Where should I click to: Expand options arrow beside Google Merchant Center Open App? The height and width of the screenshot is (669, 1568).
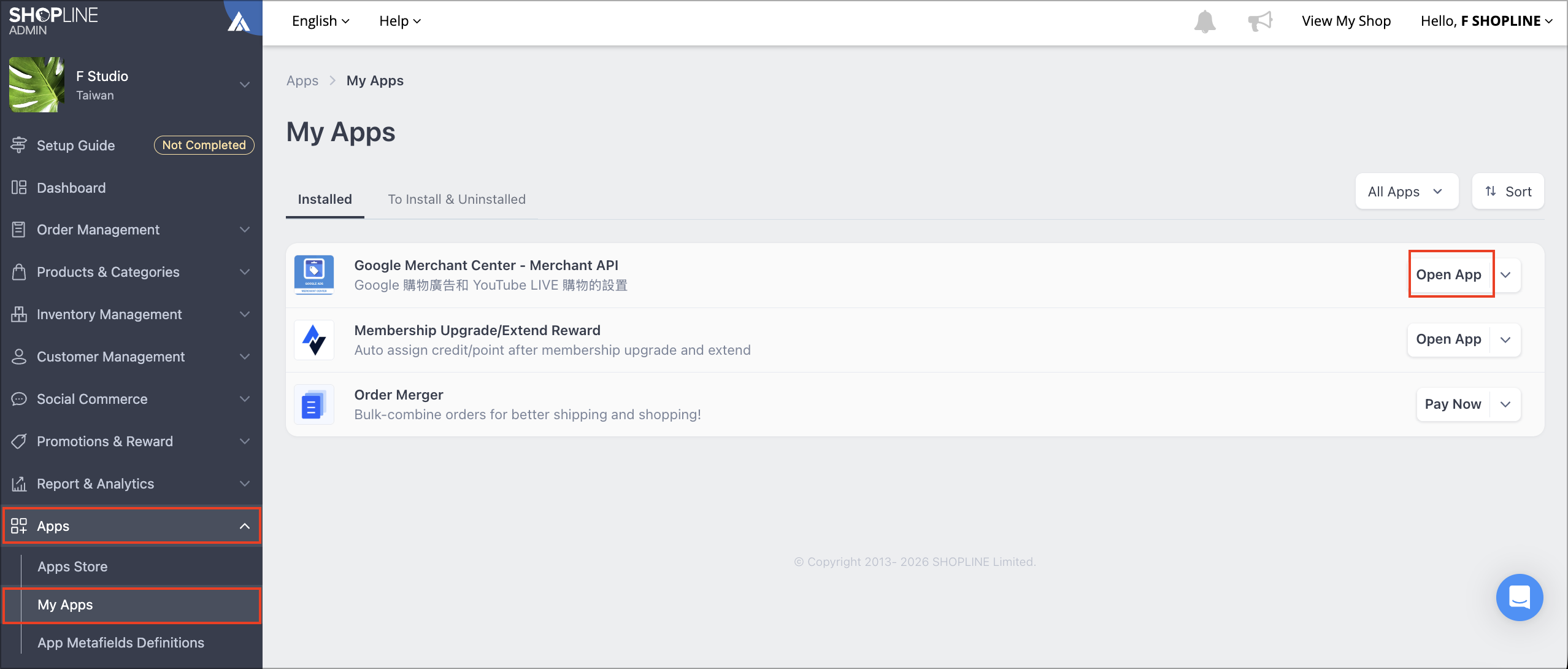pos(1505,274)
